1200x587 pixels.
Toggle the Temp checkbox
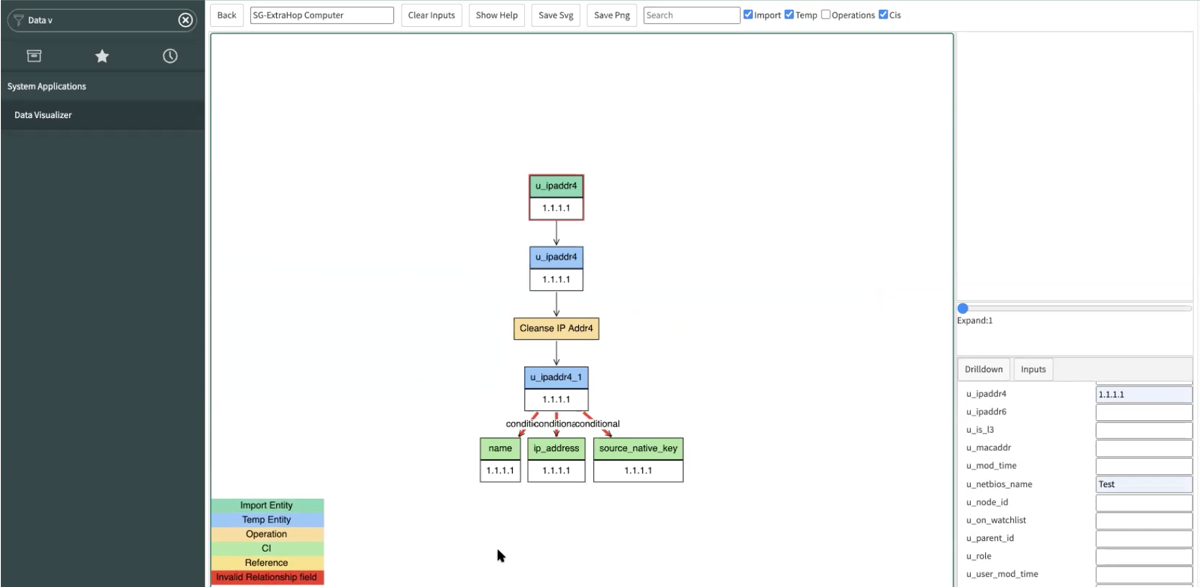pyautogui.click(x=789, y=15)
